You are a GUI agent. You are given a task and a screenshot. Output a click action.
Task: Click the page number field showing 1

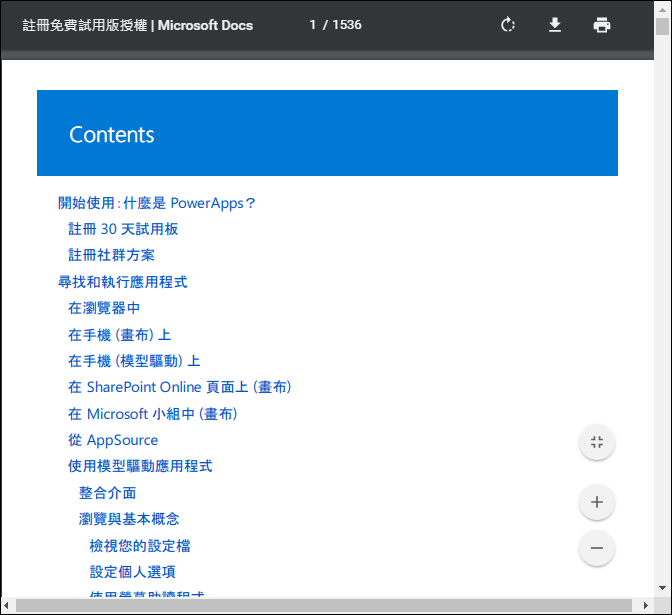313,25
